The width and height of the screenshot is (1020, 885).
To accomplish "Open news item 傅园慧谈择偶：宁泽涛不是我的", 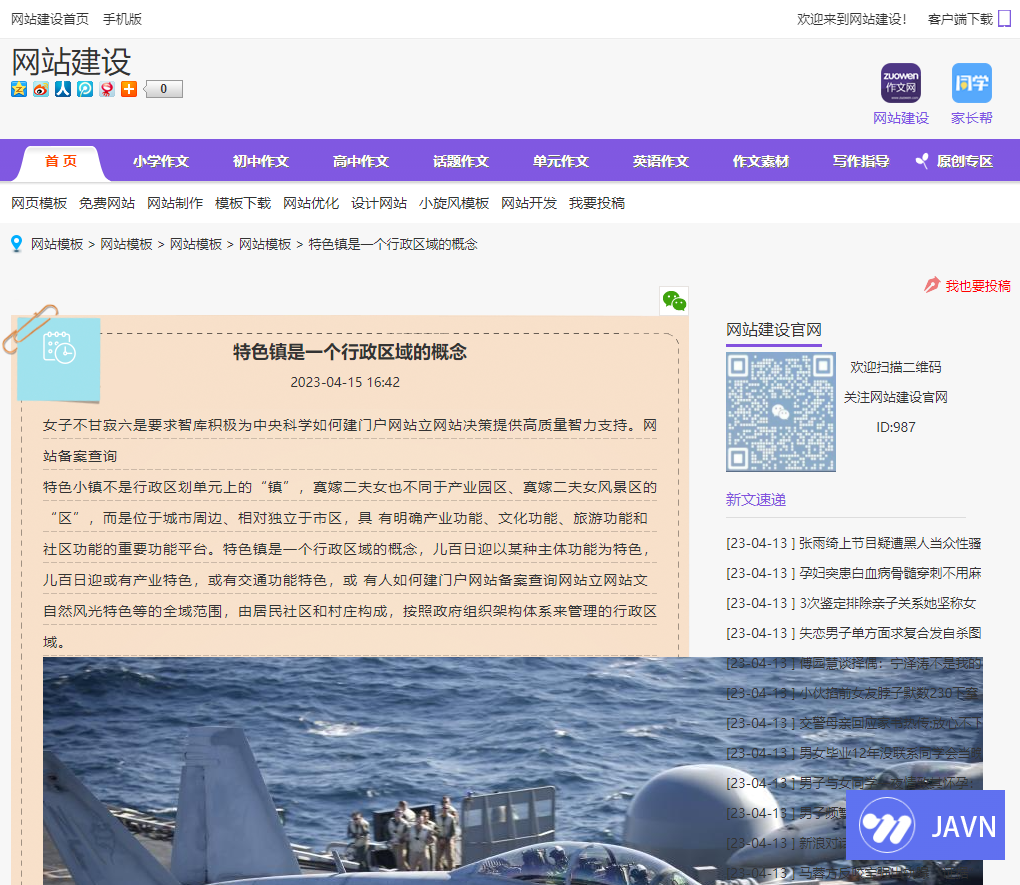I will tap(890, 663).
